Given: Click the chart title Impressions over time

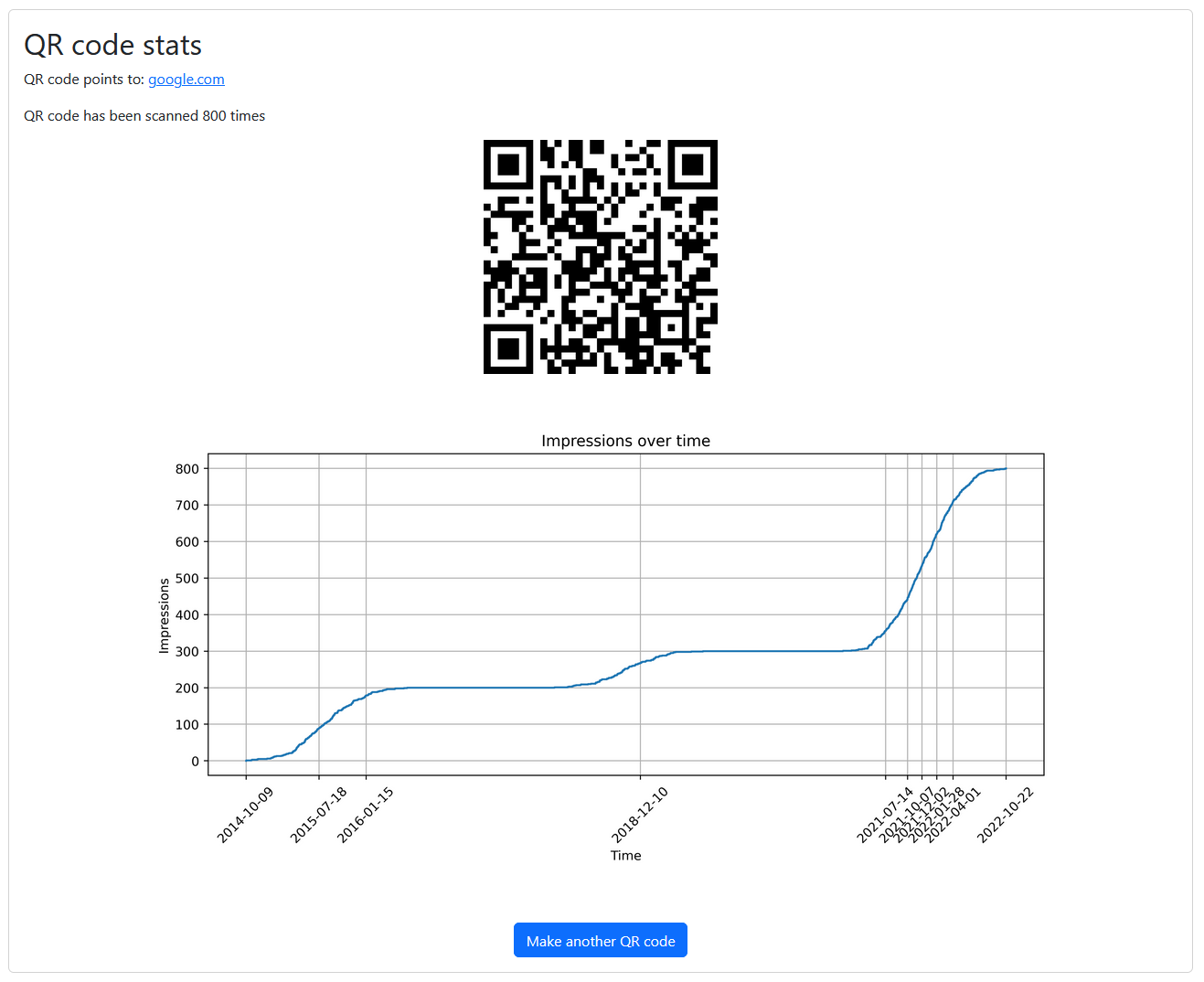Looking at the screenshot, I should tap(625, 441).
